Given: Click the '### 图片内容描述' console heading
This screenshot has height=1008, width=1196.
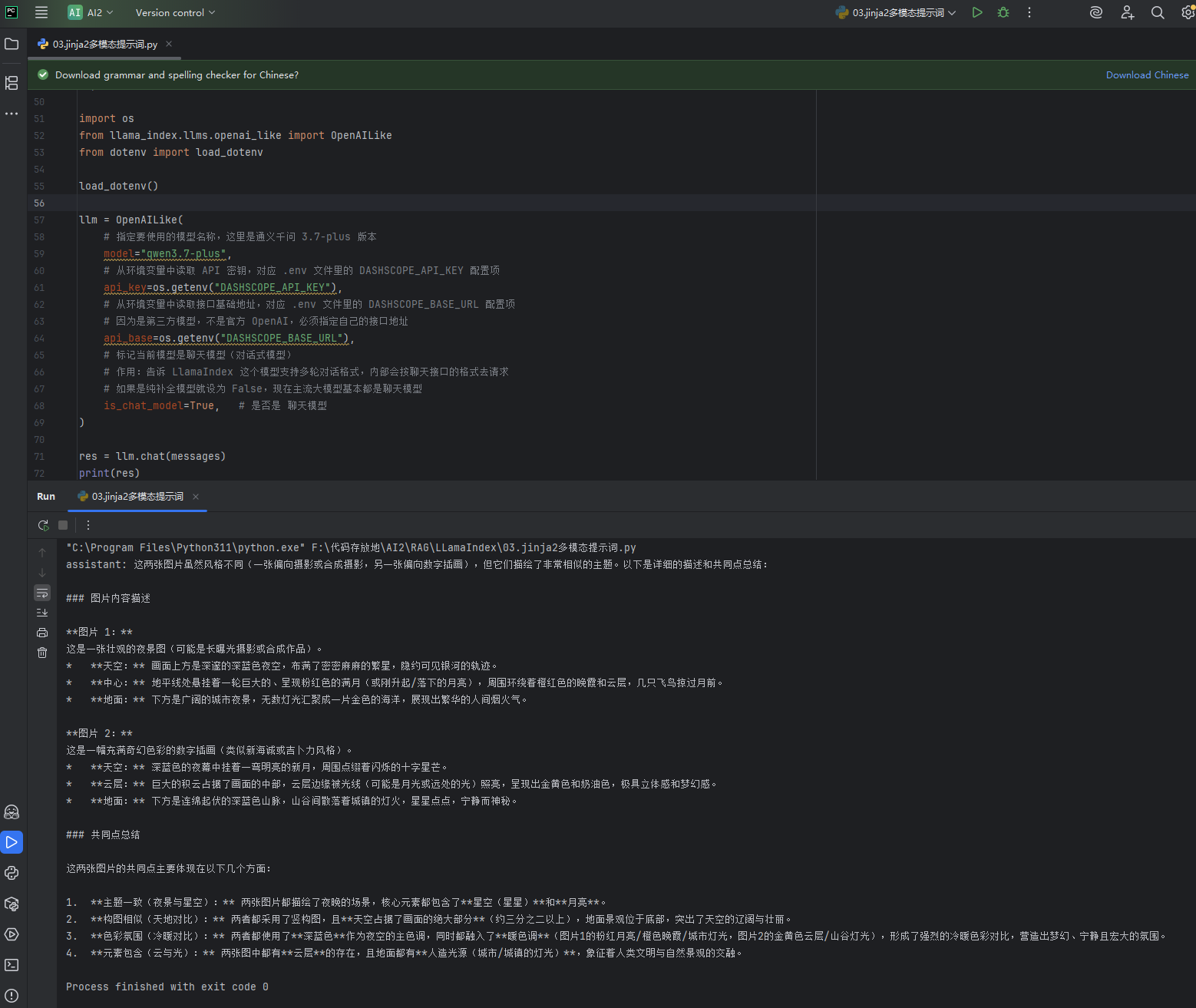Looking at the screenshot, I should pyautogui.click(x=108, y=598).
